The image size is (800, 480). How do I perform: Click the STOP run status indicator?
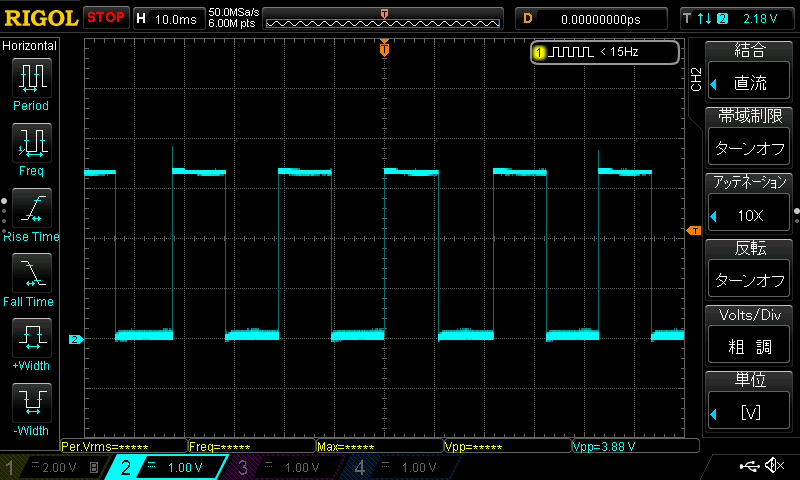[x=106, y=18]
